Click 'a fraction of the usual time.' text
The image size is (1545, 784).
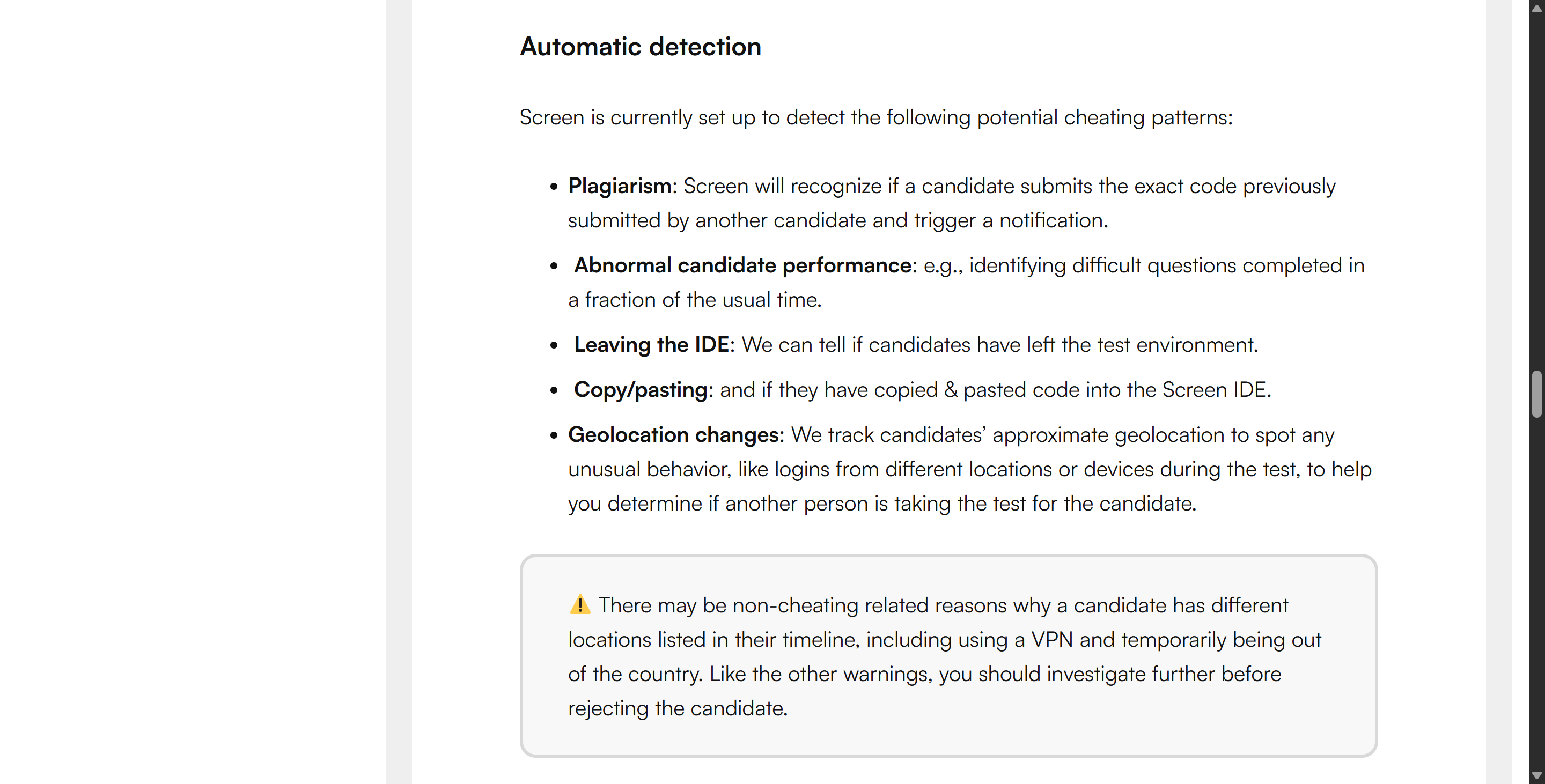[695, 300]
